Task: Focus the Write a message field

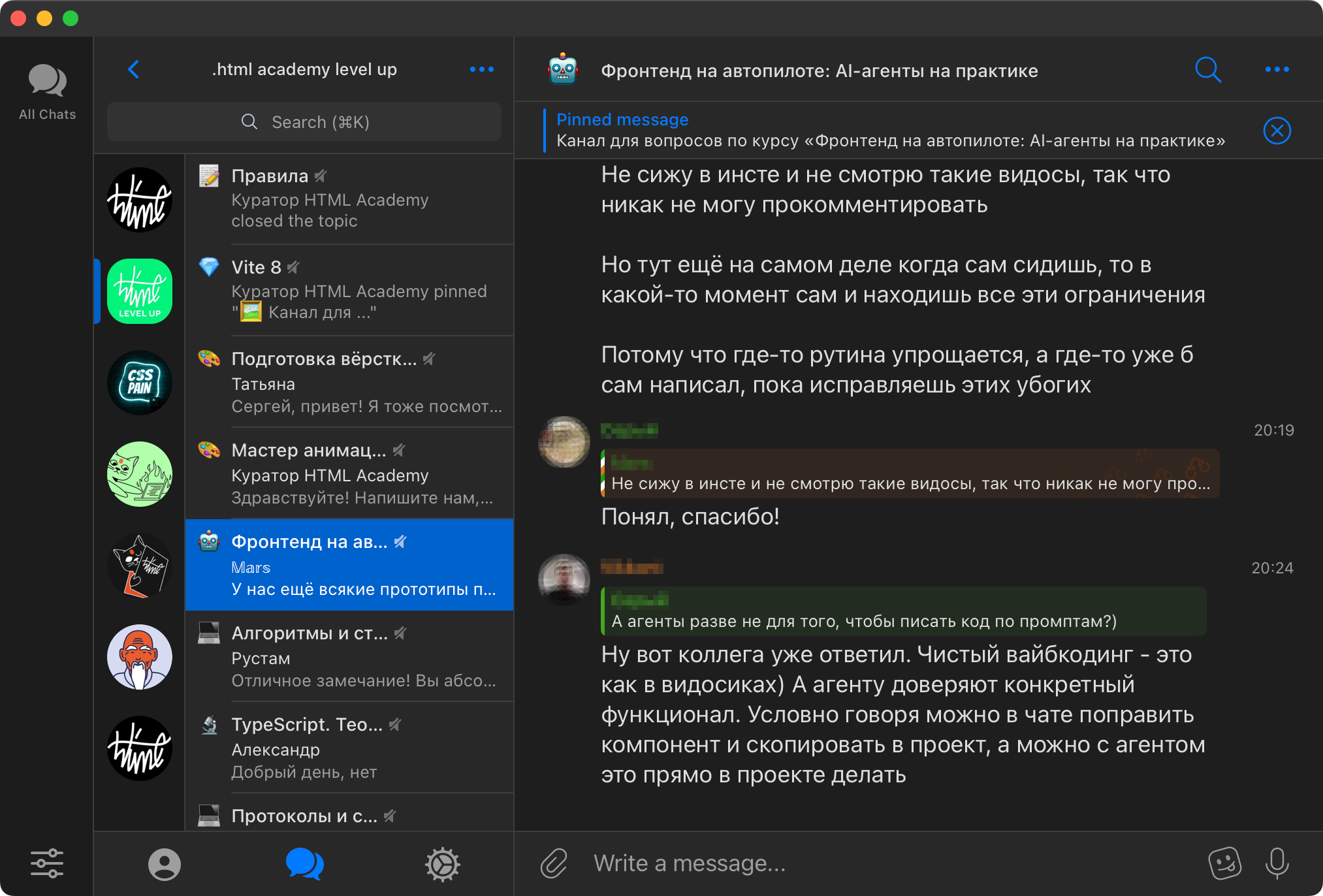Action: (849, 863)
